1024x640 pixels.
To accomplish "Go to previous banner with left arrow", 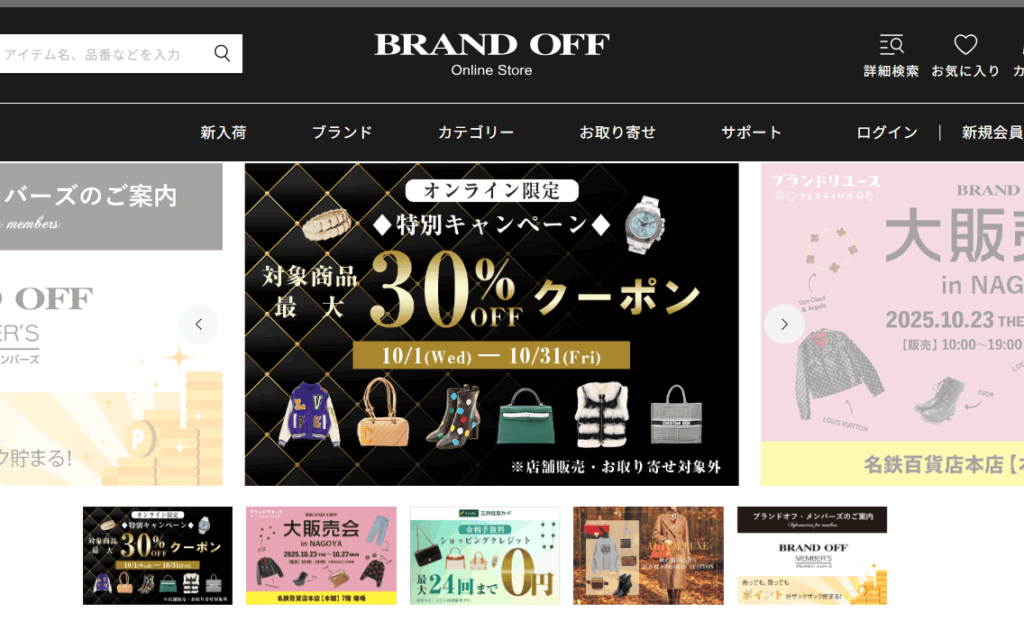I will pos(199,324).
